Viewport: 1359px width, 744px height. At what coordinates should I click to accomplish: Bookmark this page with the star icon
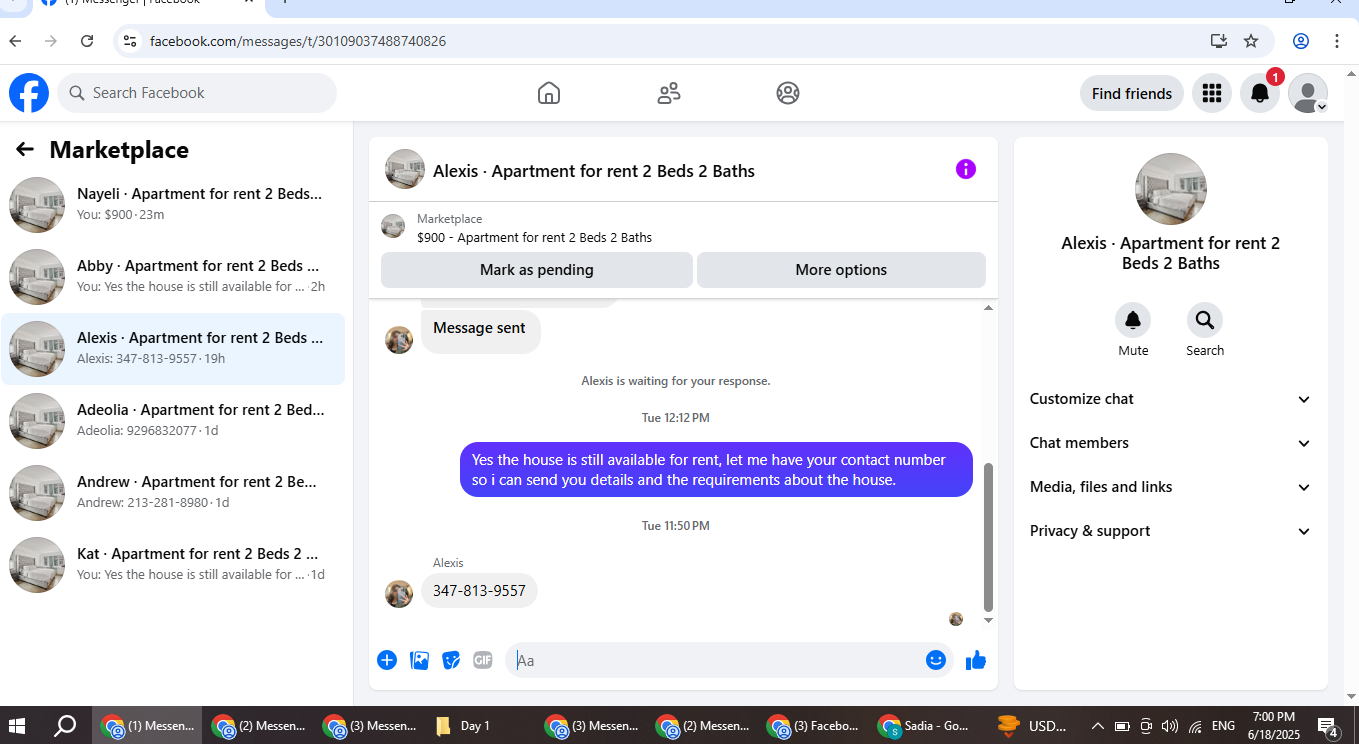1251,41
